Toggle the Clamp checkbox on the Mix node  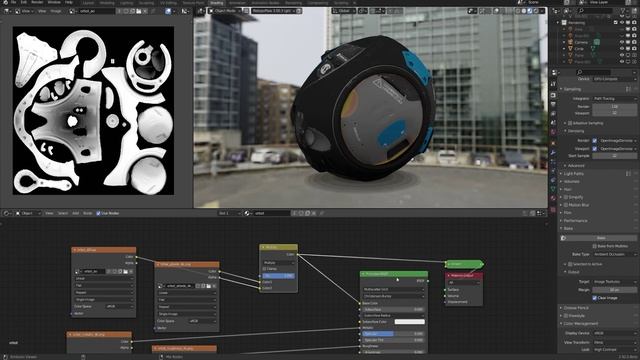point(264,269)
